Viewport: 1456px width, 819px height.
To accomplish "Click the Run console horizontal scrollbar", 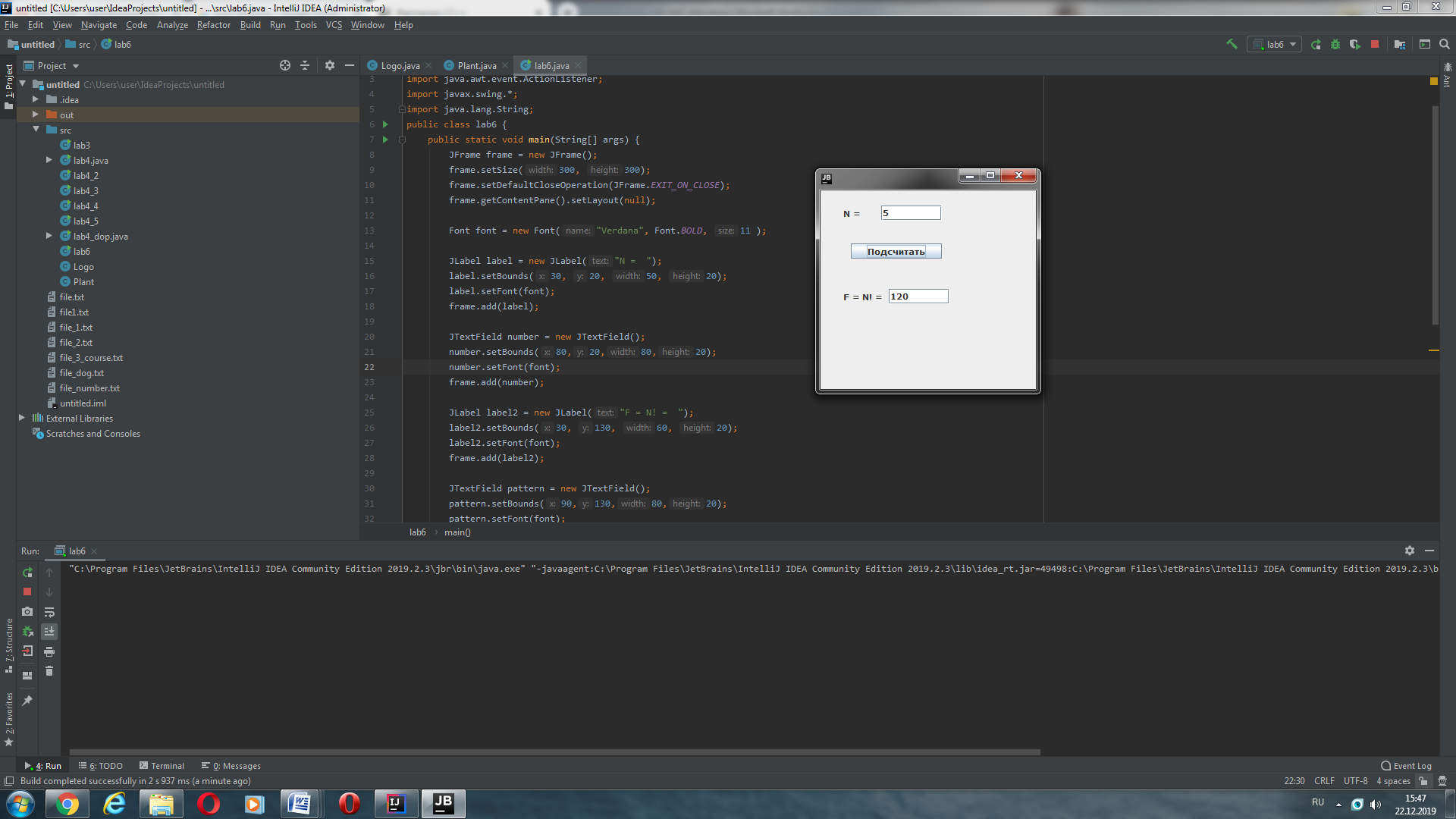I will click(554, 752).
